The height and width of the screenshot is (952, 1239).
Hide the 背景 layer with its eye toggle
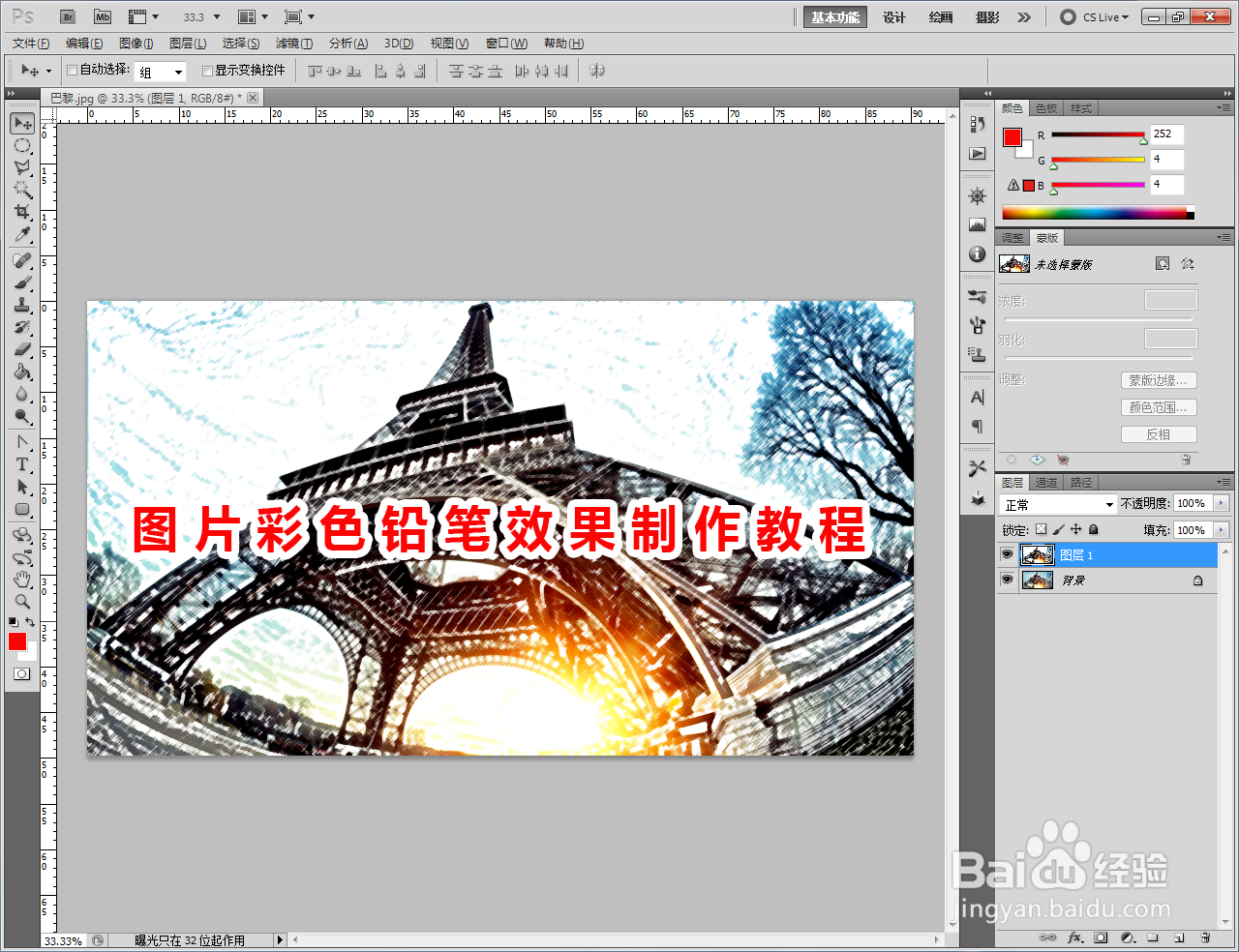1007,580
